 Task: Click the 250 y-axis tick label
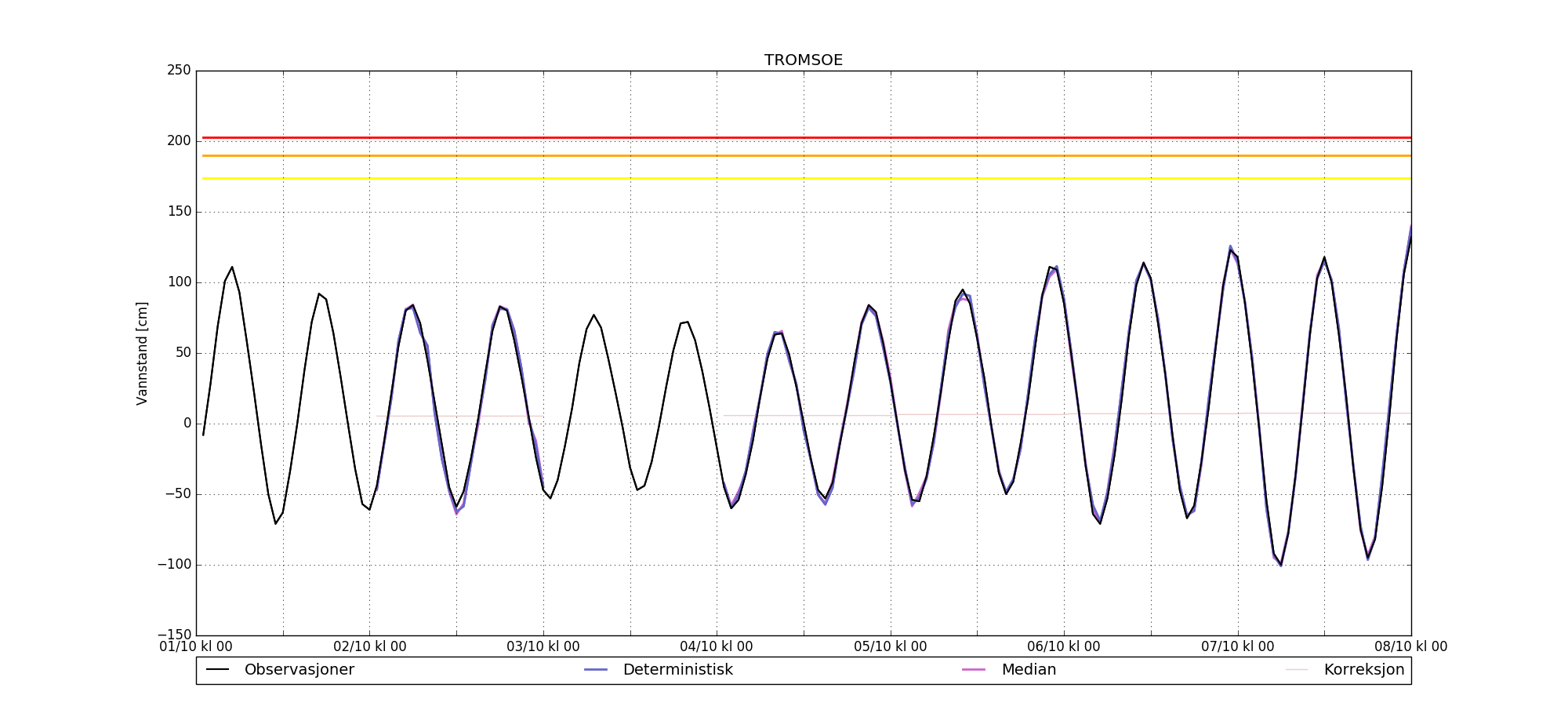point(179,71)
